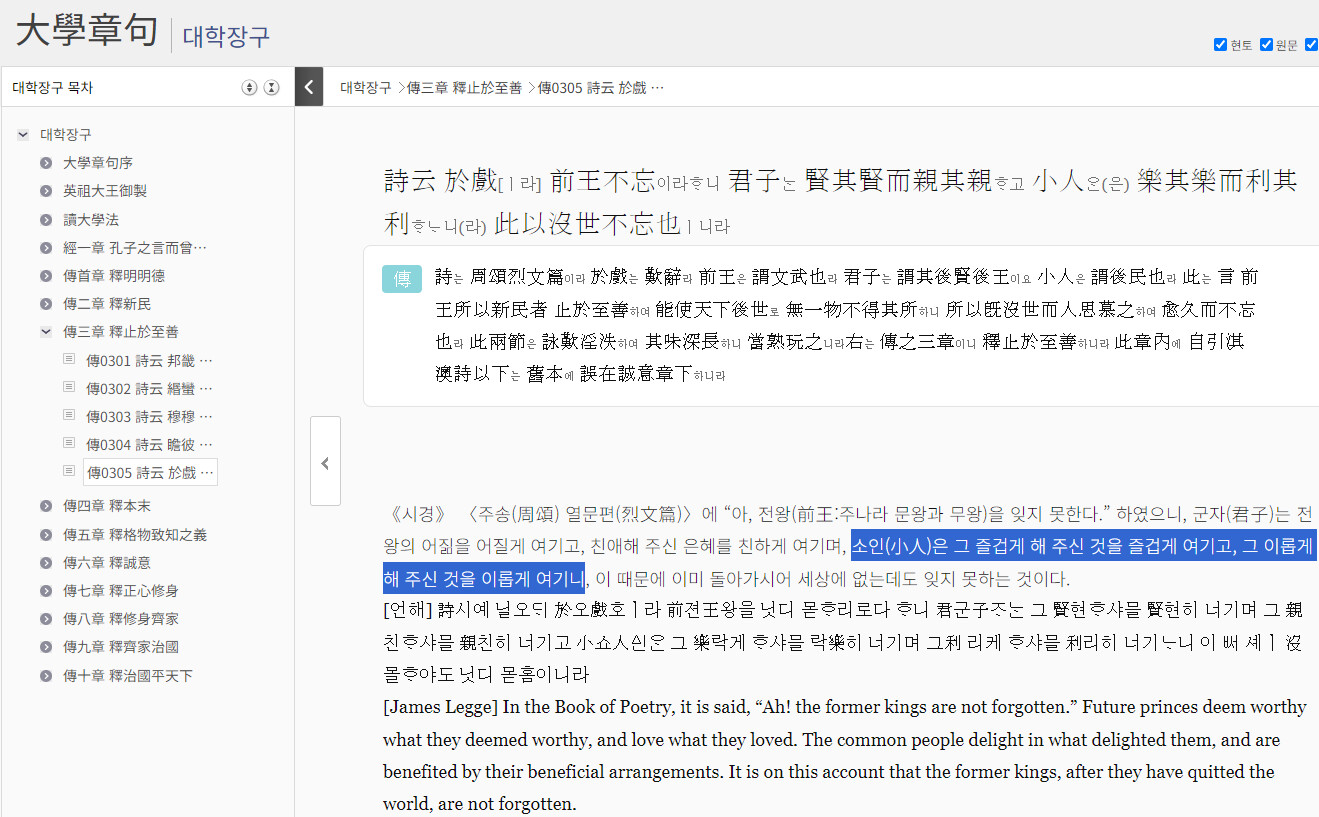Select the 傳六章 釋誠意 label

click(107, 563)
